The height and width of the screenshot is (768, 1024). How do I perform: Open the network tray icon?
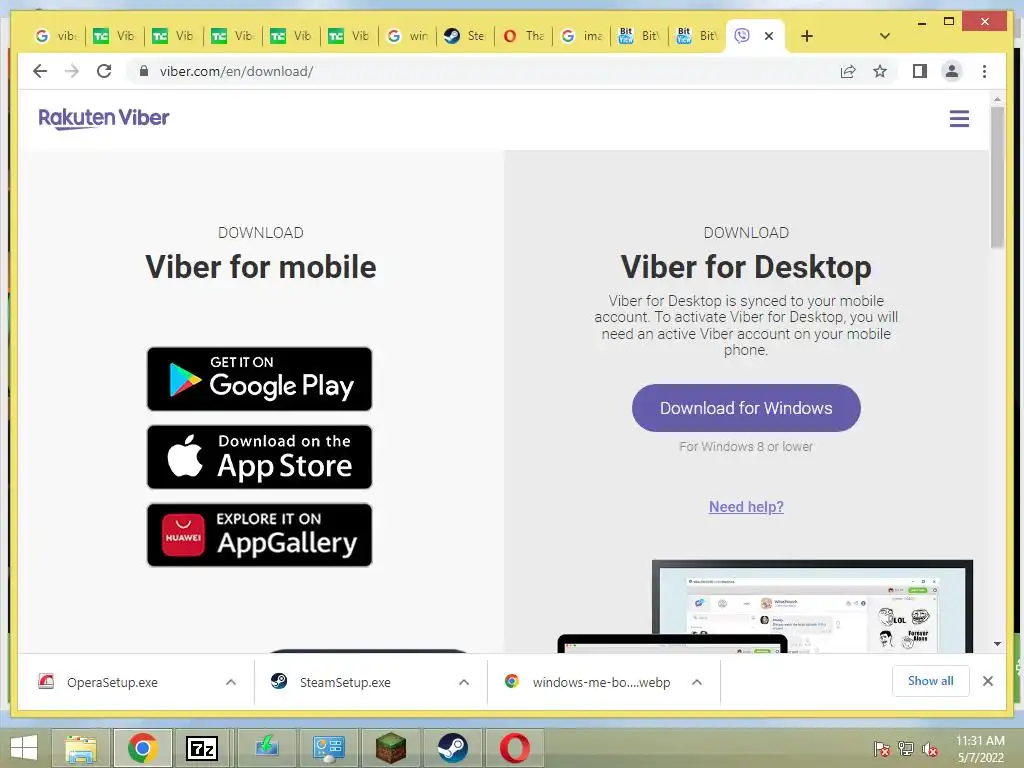pyautogui.click(x=906, y=749)
